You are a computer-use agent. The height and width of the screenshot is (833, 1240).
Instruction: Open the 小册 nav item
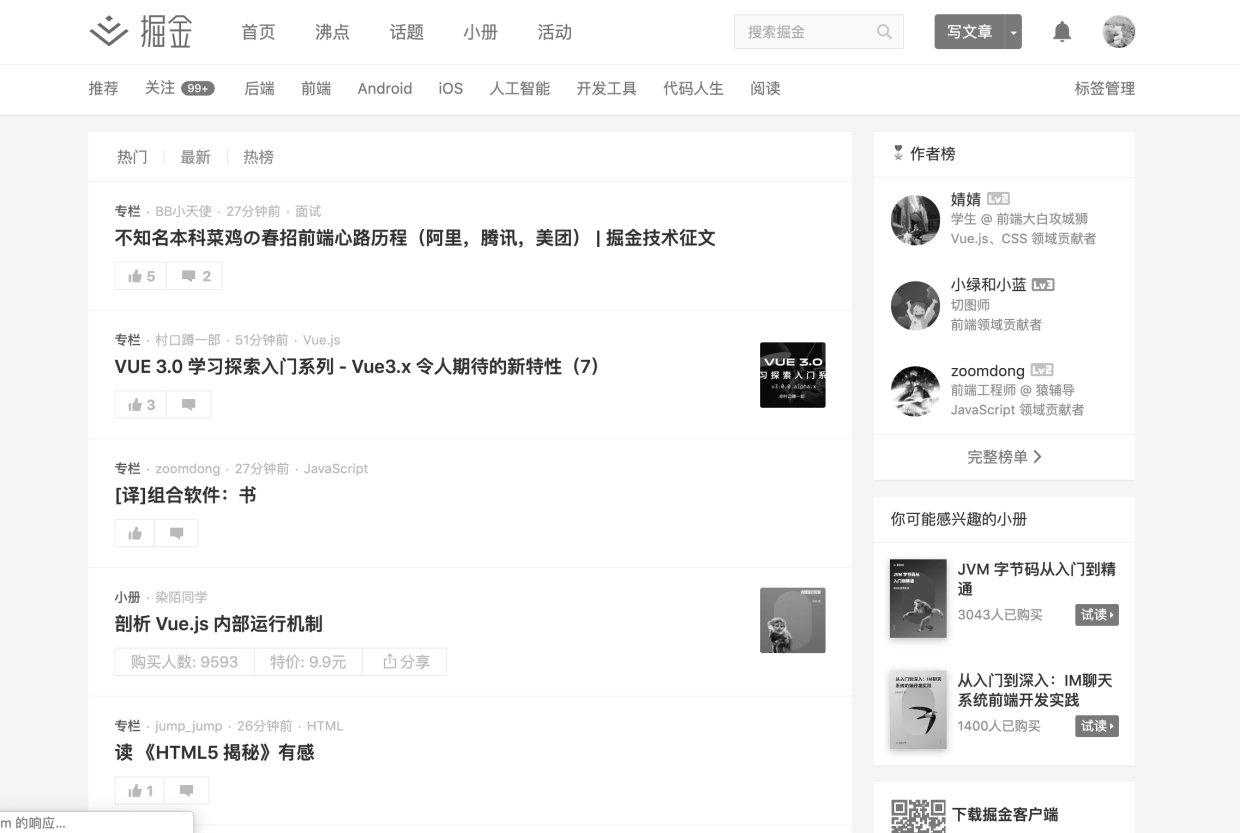pos(480,32)
